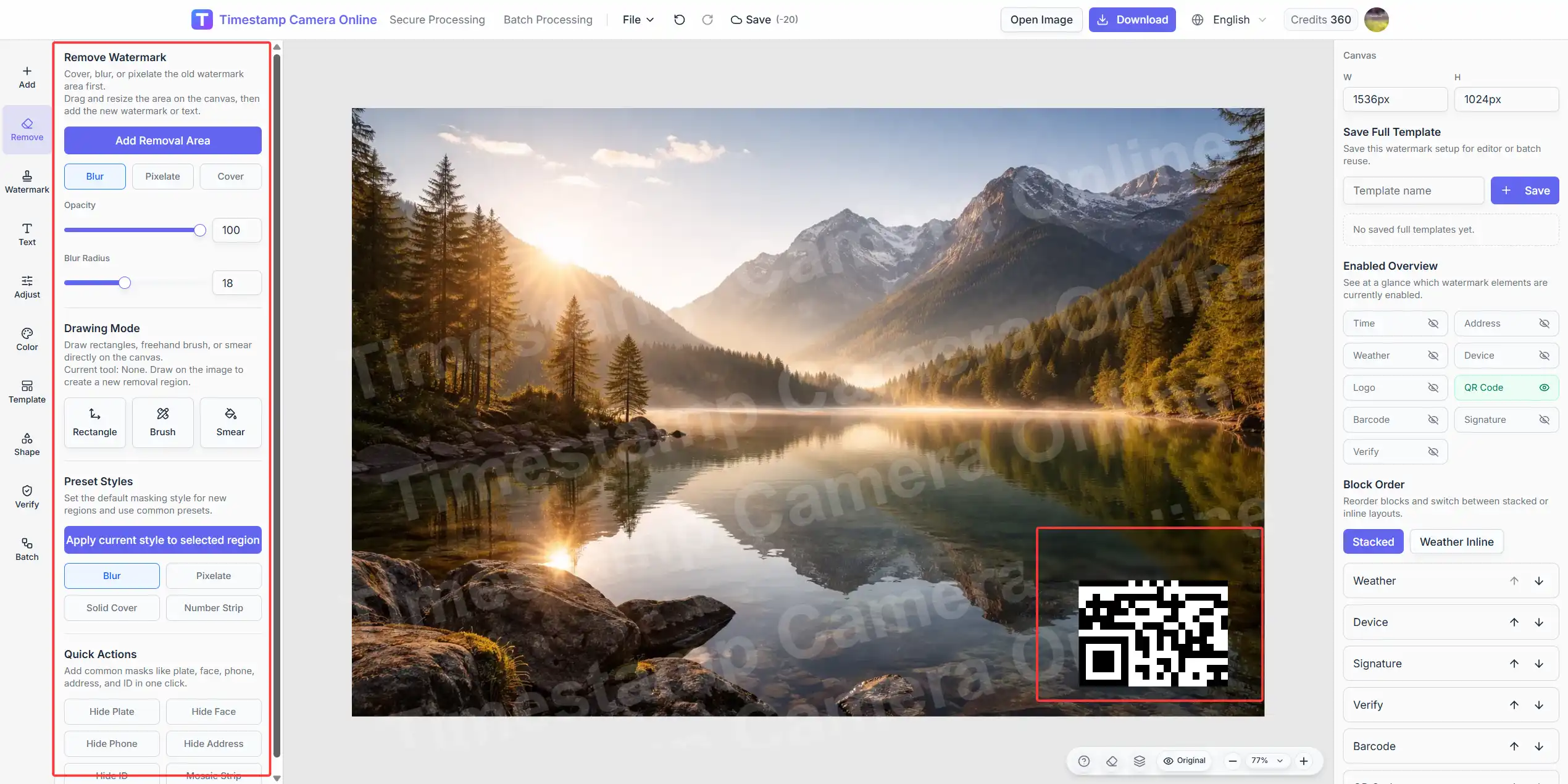
Task: Select the Remove tool in sidebar
Action: [27, 130]
